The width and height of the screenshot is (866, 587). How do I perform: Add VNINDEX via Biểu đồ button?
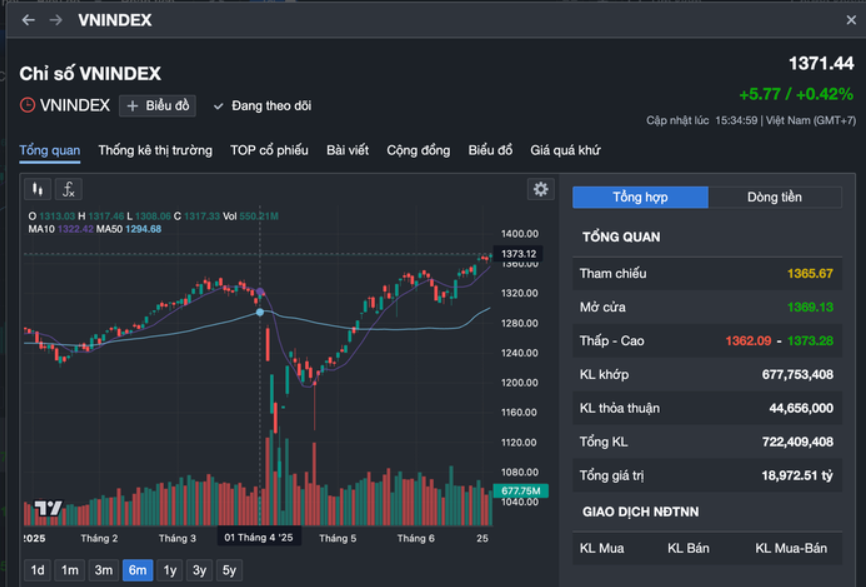point(158,105)
